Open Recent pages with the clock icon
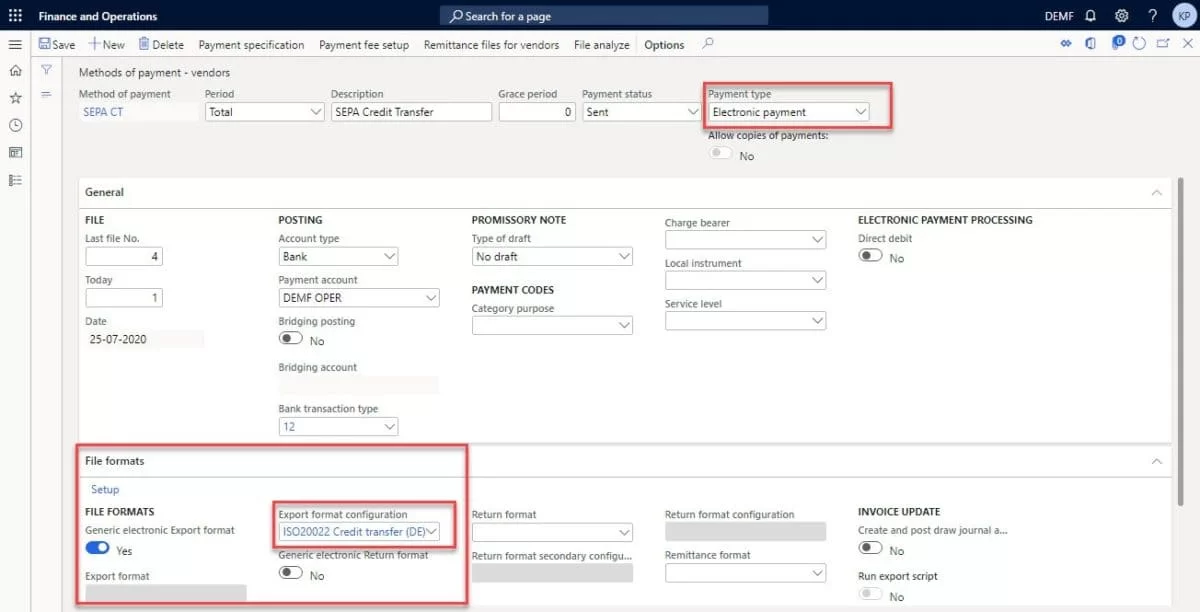 click(x=15, y=123)
